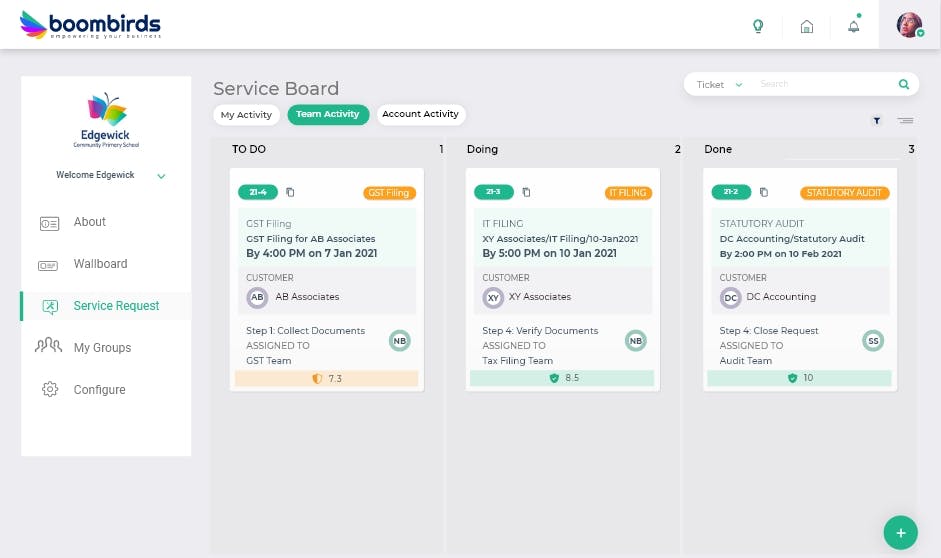The image size is (941, 558).
Task: Click the search magnifier icon
Action: point(904,85)
